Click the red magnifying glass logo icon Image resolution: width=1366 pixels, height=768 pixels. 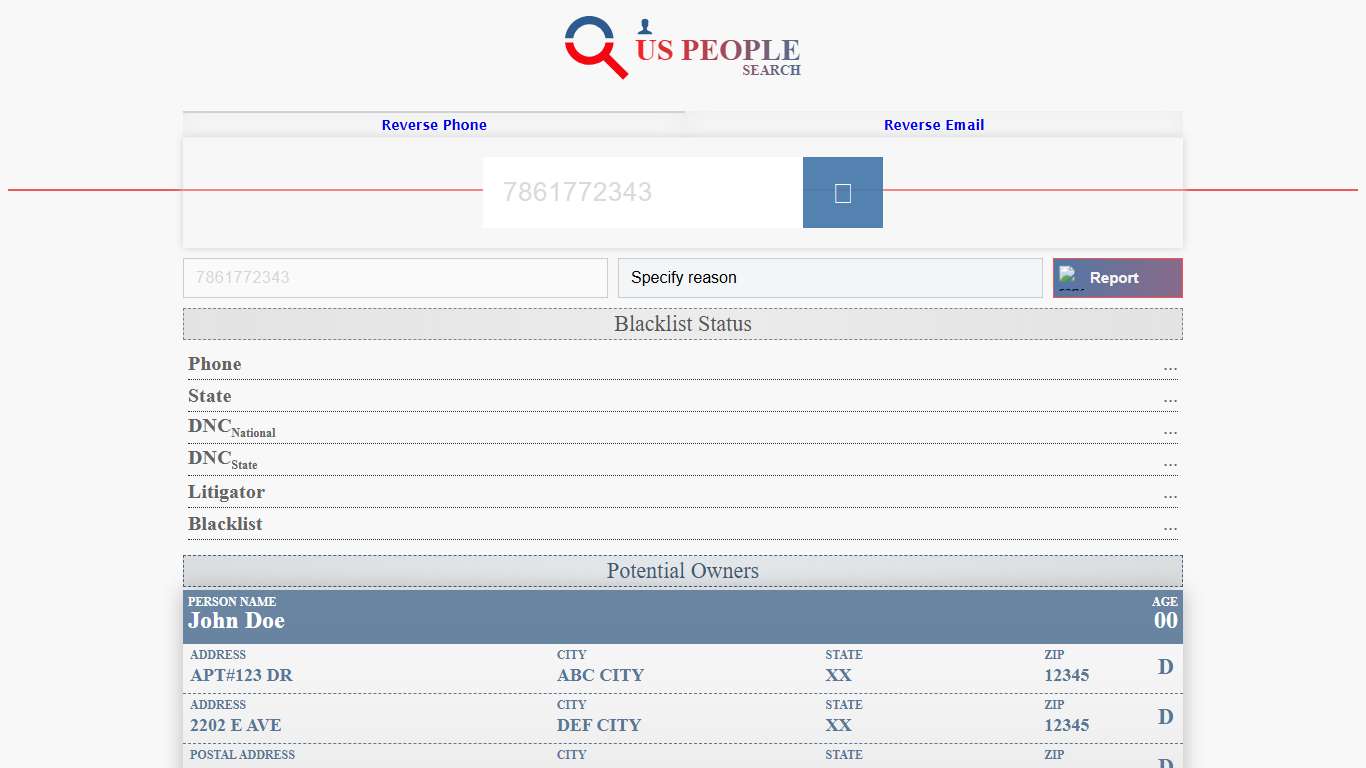coord(592,47)
